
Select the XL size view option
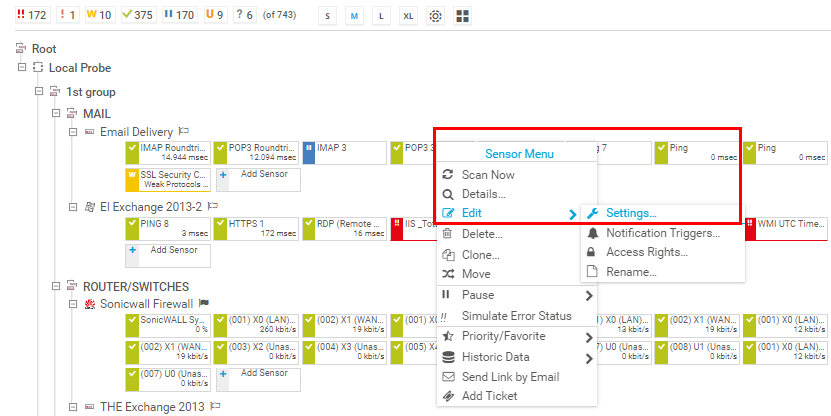(x=408, y=17)
